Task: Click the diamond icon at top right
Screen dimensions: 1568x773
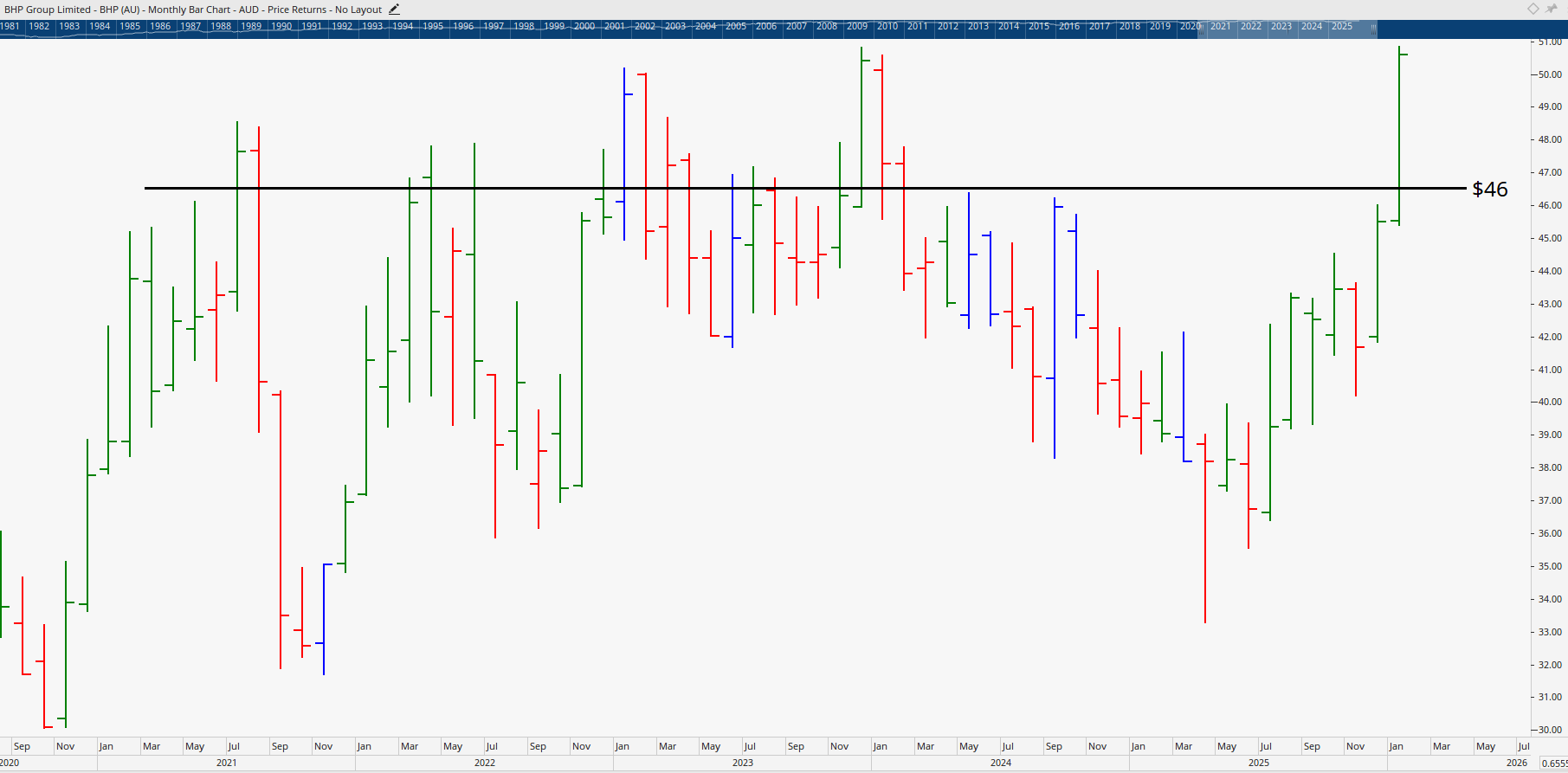Action: coord(1533,9)
